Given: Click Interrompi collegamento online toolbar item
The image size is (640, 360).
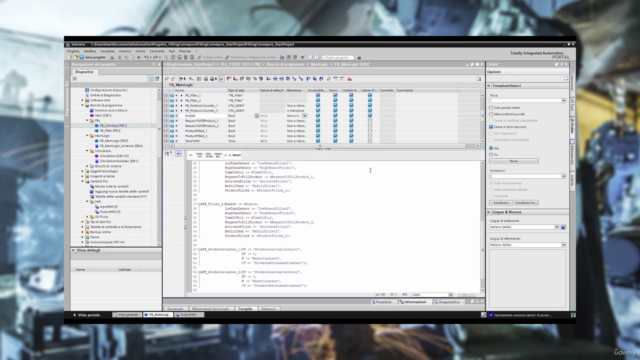Looking at the screenshot, I should (x=251, y=58).
